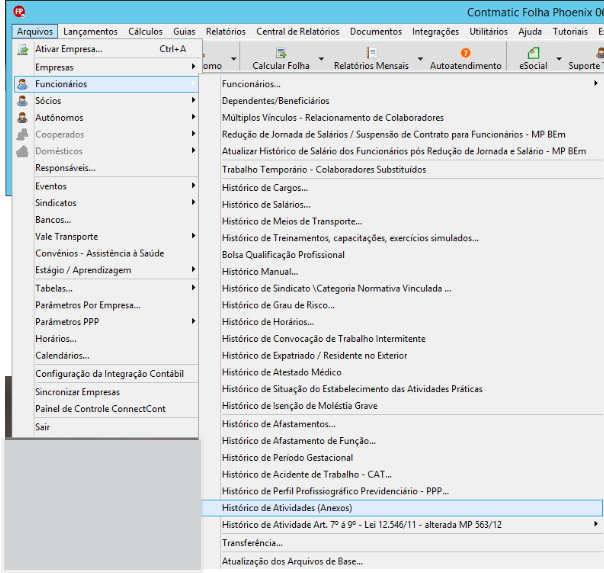604x573 pixels.
Task: Select Histórico de Acidente de Trabalho - CAT...
Action: pyautogui.click(x=402, y=474)
